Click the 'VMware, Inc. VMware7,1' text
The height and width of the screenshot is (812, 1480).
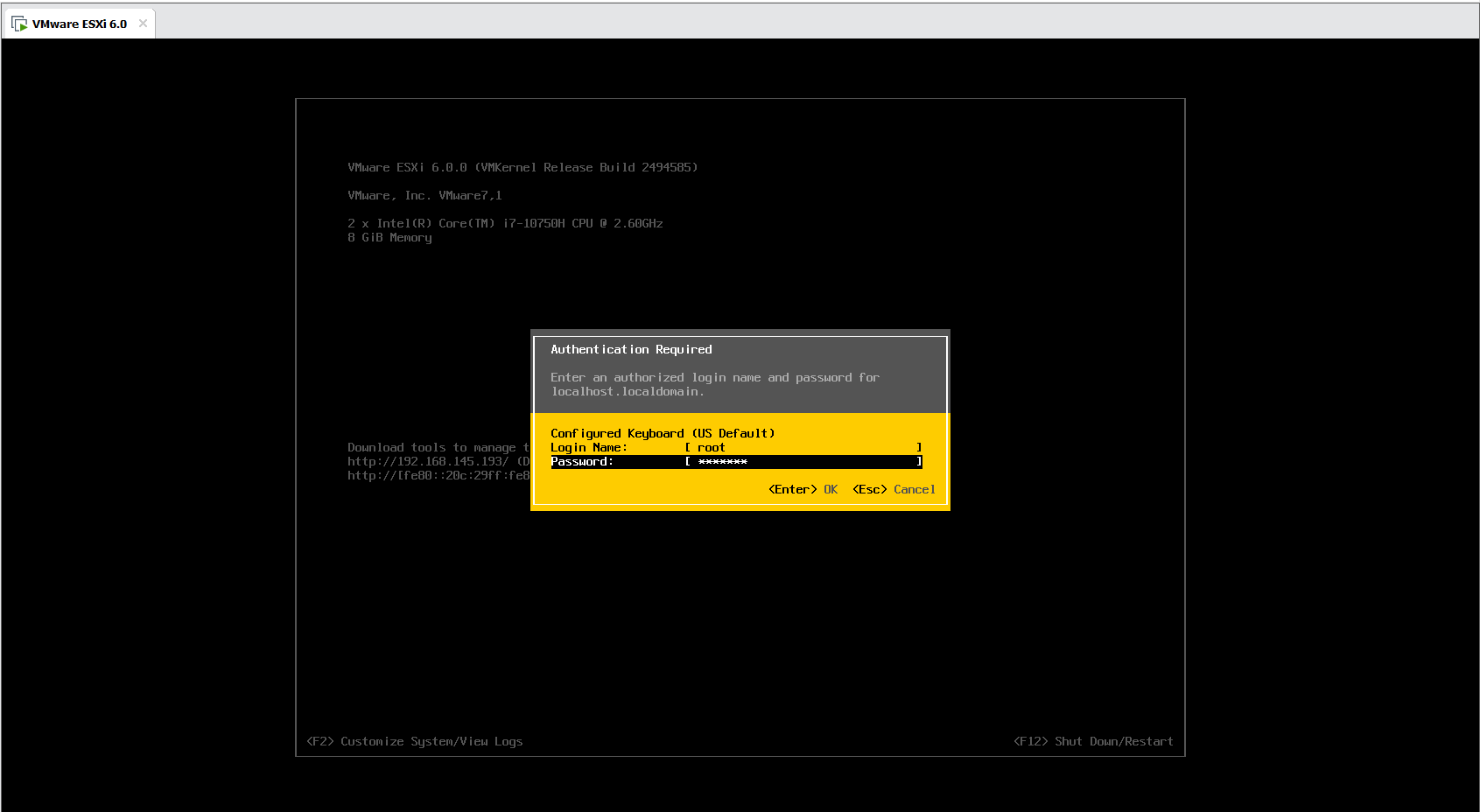coord(424,195)
